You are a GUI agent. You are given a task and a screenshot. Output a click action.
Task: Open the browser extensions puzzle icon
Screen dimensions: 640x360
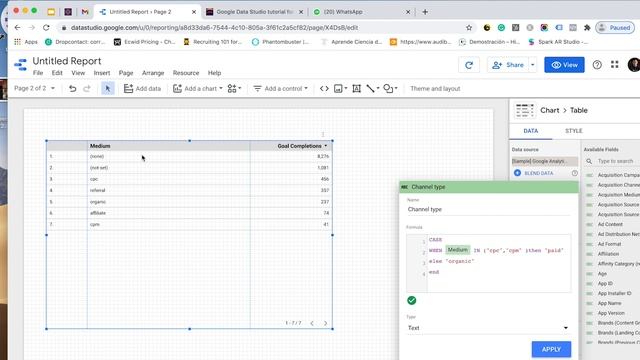tap(587, 28)
